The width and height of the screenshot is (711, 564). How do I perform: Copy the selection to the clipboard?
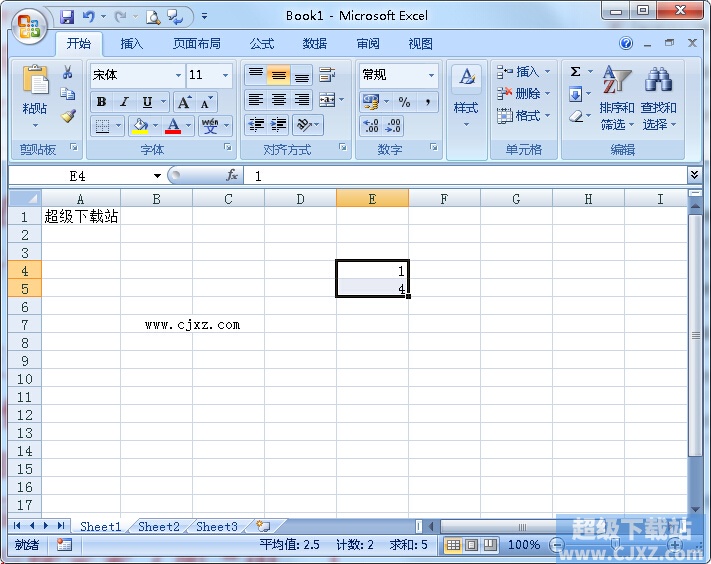[68, 94]
